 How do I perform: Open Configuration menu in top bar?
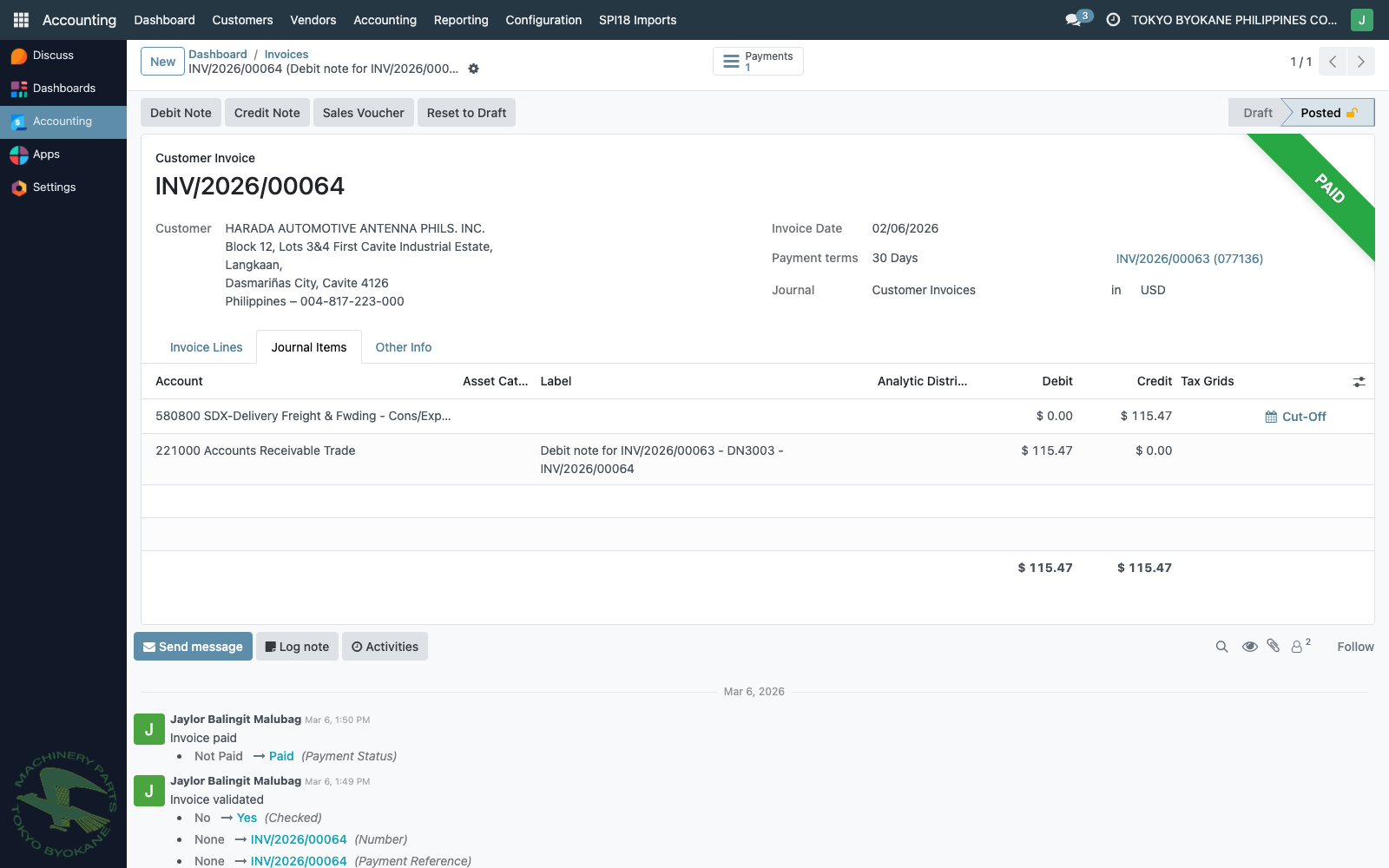[x=543, y=20]
